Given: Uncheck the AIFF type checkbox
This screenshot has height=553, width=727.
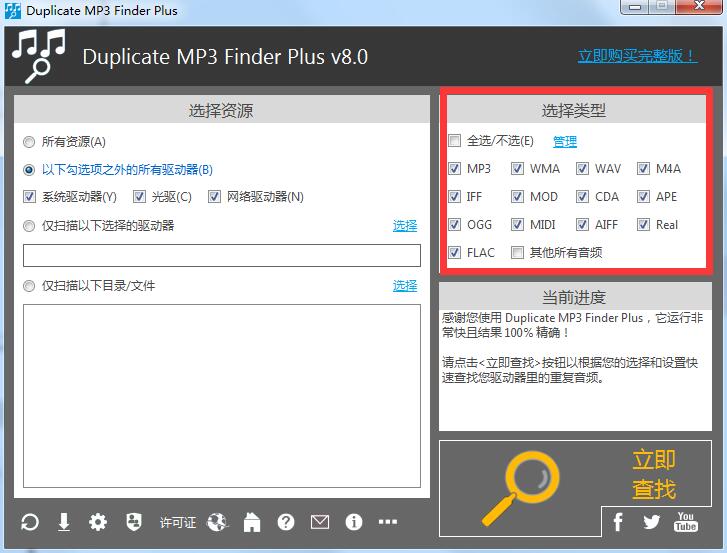Looking at the screenshot, I should [582, 224].
